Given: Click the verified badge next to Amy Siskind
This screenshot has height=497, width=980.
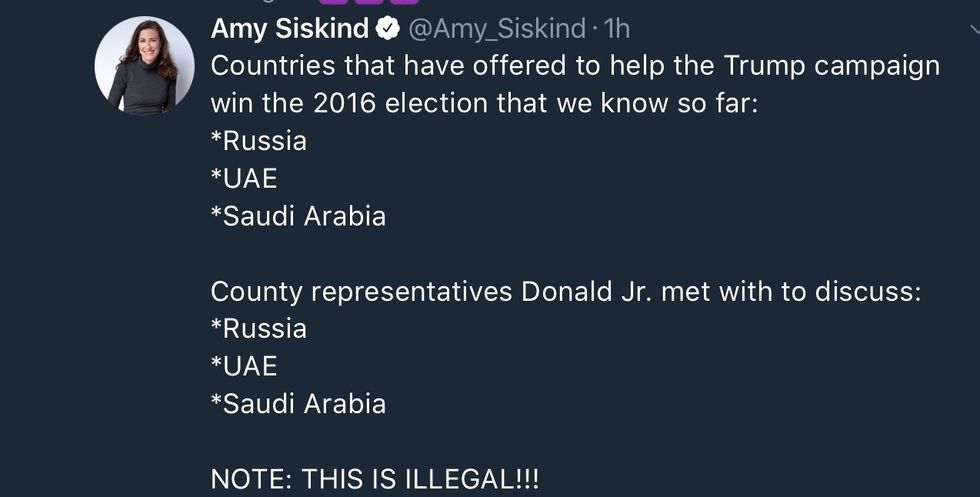Looking at the screenshot, I should point(387,30).
